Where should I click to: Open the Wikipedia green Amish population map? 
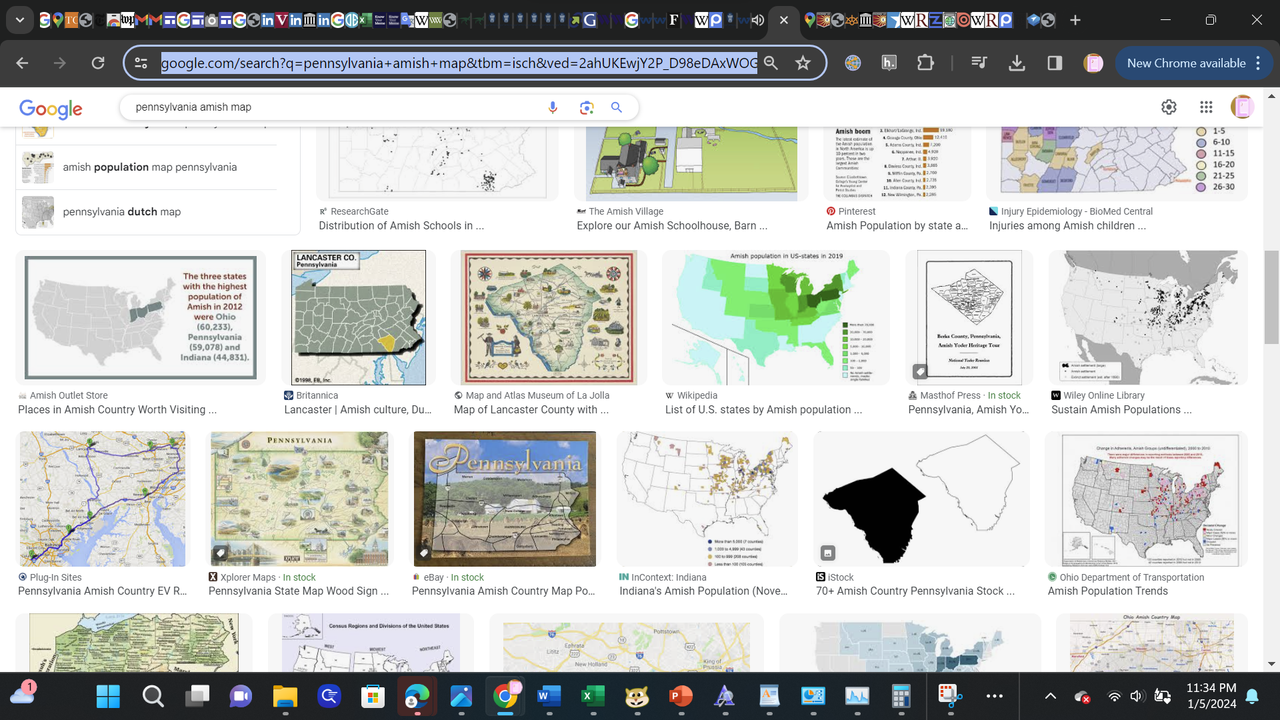pyautogui.click(x=776, y=318)
